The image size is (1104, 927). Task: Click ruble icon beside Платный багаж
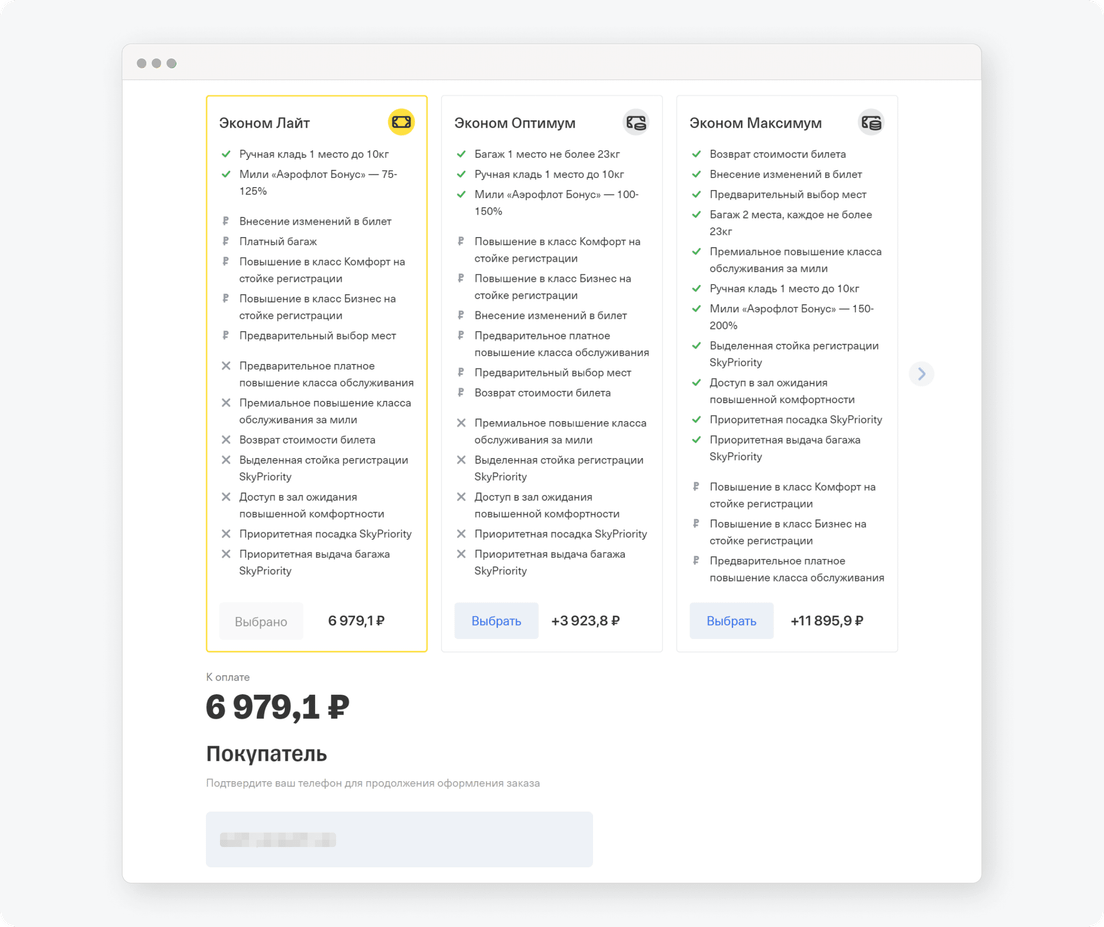[x=226, y=241]
